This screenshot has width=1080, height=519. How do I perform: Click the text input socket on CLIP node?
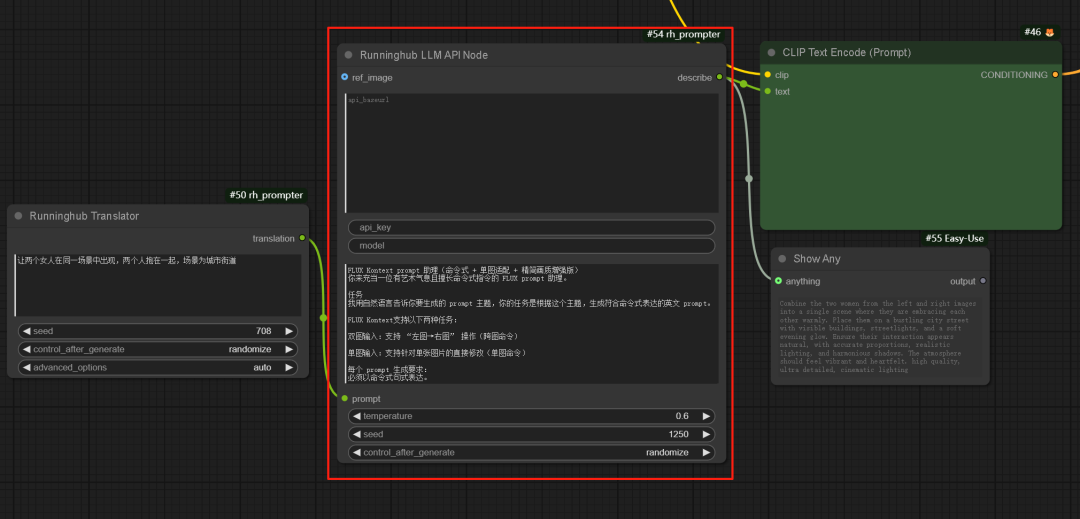767,91
